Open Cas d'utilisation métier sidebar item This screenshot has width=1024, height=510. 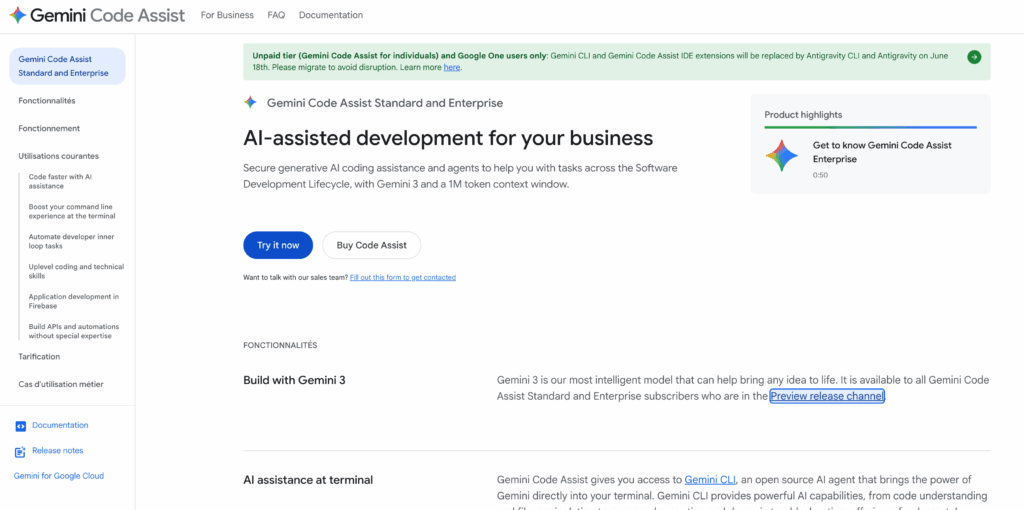coord(61,384)
